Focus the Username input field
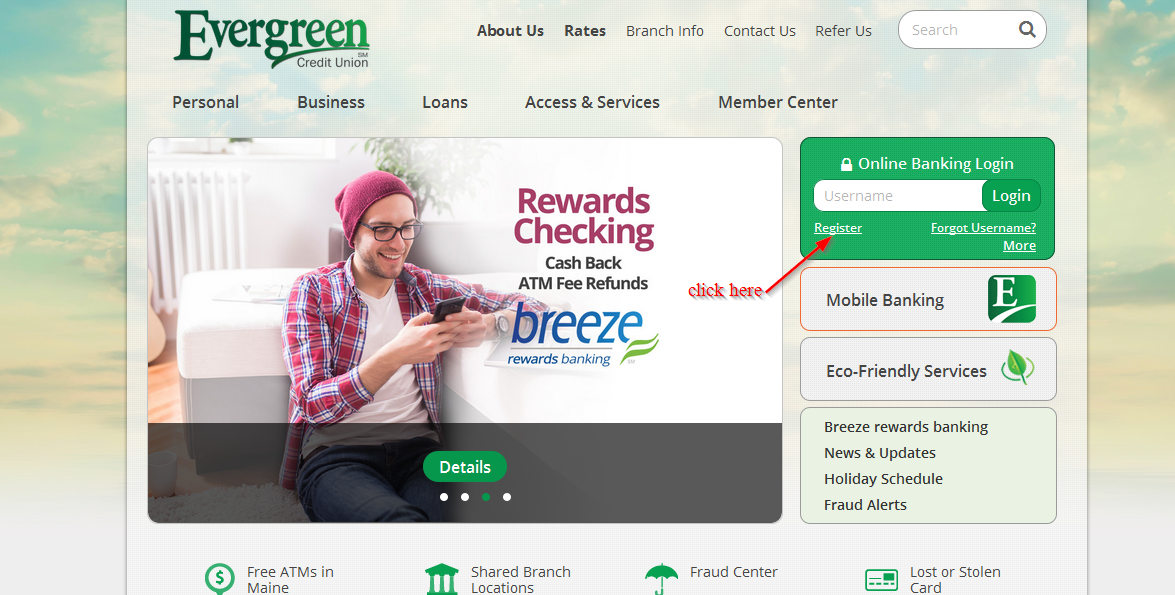The width and height of the screenshot is (1175, 595). pos(898,196)
